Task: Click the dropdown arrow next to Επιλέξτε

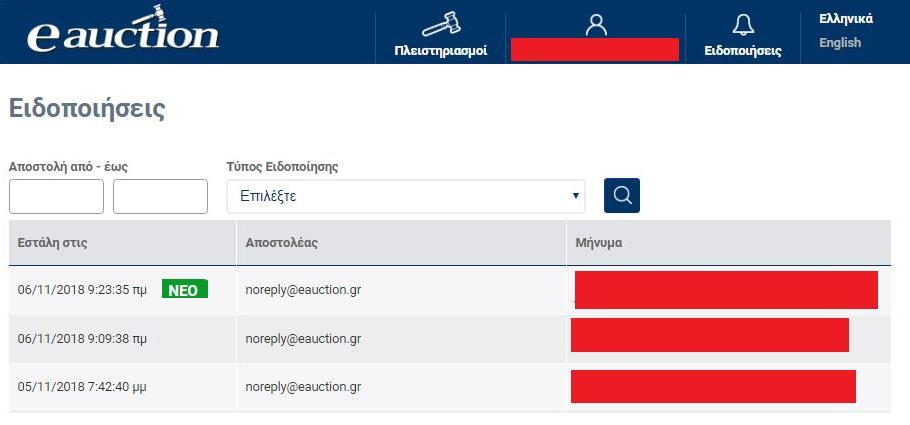Action: [575, 196]
